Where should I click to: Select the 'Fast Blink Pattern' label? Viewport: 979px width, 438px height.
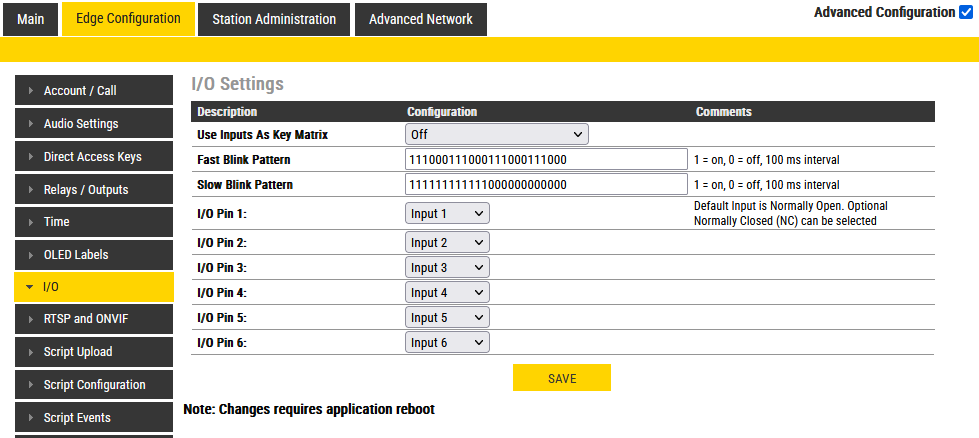(x=244, y=160)
